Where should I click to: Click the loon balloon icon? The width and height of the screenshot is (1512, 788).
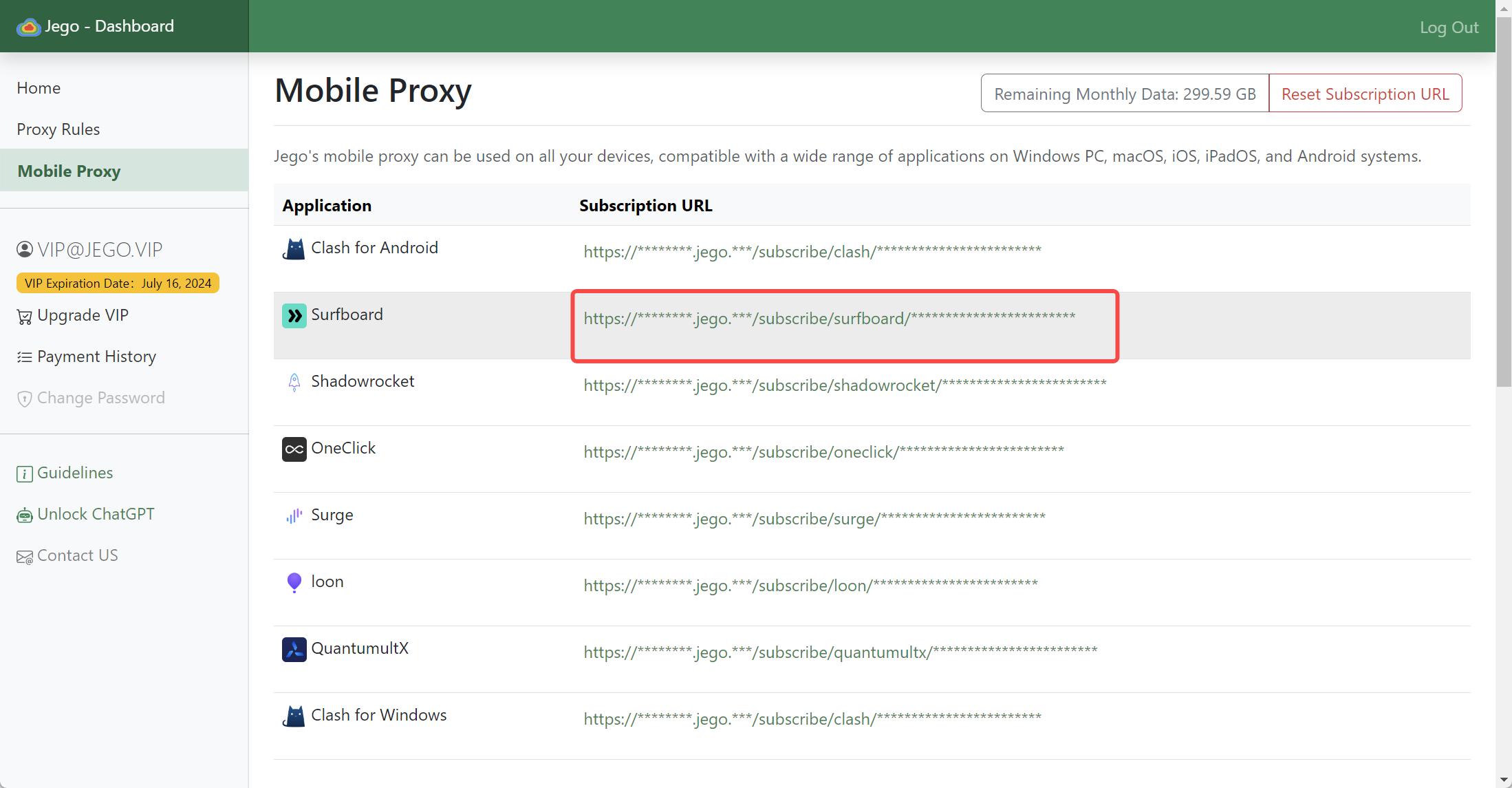(294, 582)
